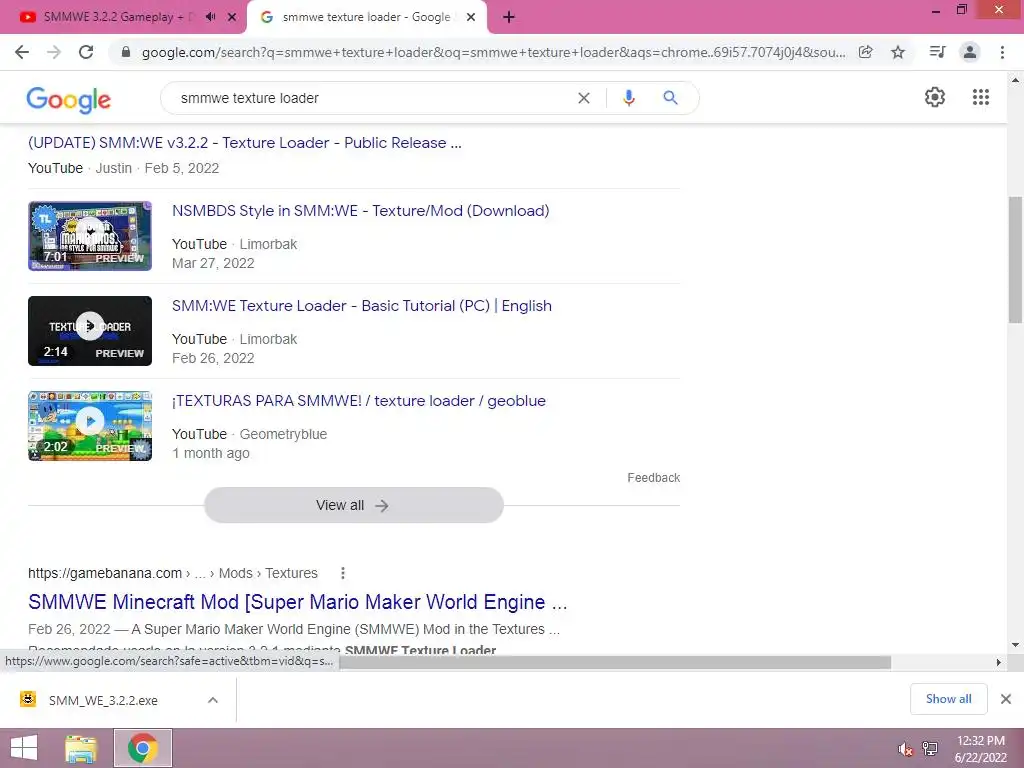The height and width of the screenshot is (768, 1024).
Task: Click Chrome icon in taskbar
Action: pos(143,748)
